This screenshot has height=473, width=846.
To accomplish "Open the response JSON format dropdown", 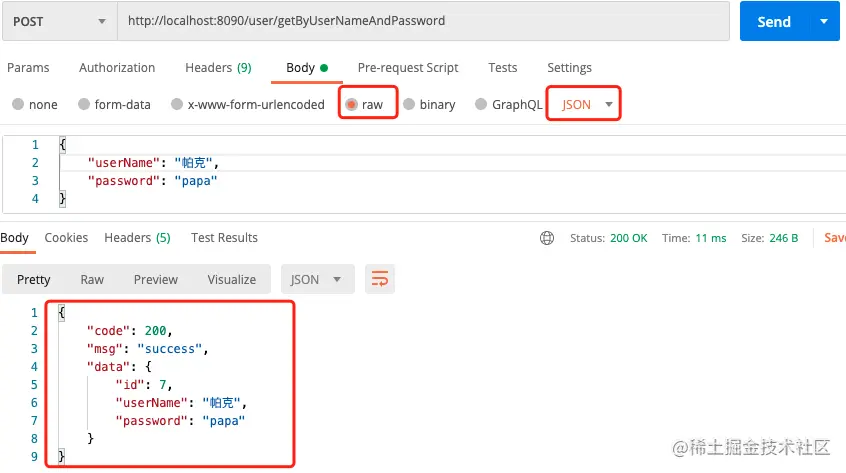I will (317, 279).
